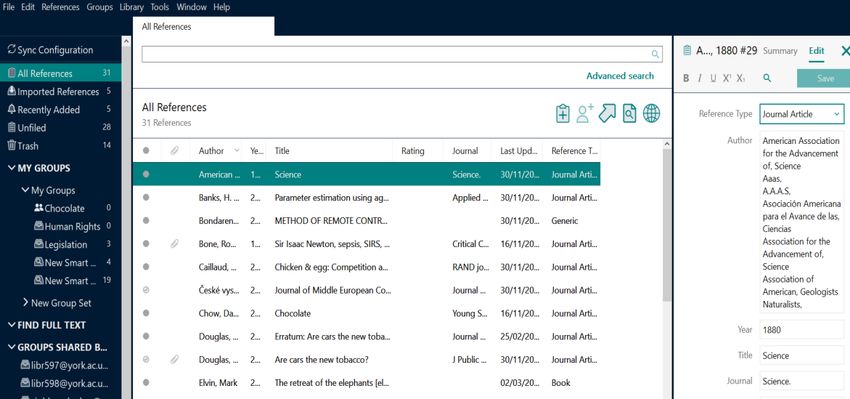Collapse the MY GROUPS section
Screen dimensions: 850x399
click(x=11, y=168)
